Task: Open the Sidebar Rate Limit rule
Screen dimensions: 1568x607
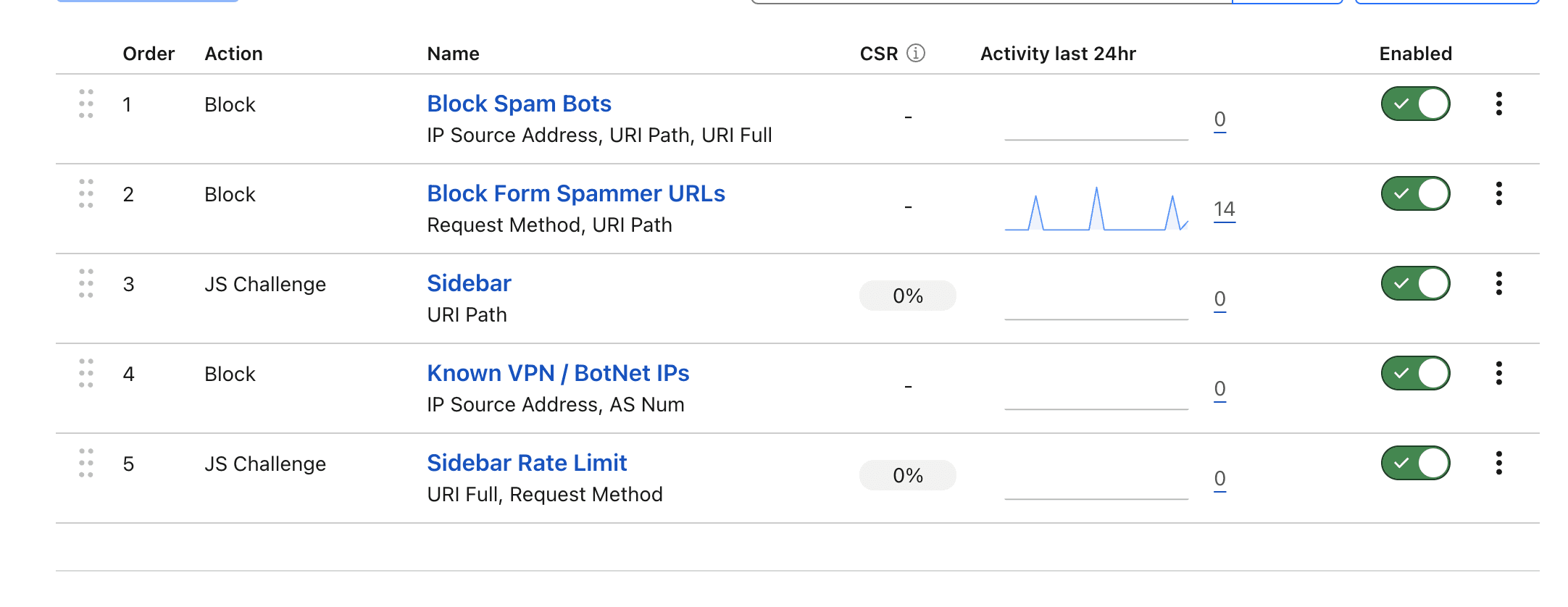Action: pos(527,463)
